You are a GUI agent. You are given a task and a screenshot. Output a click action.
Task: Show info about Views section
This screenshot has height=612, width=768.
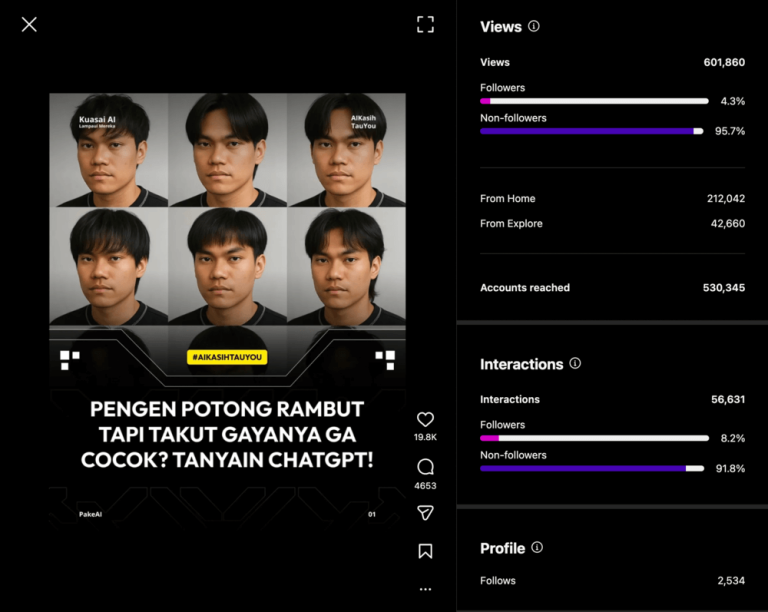(534, 26)
